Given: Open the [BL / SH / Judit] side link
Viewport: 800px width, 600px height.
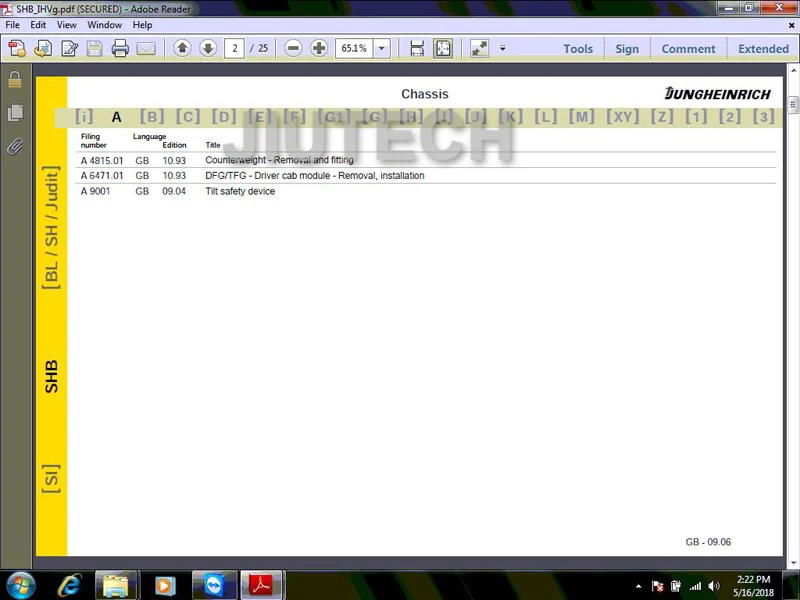Looking at the screenshot, I should pyautogui.click(x=51, y=228).
